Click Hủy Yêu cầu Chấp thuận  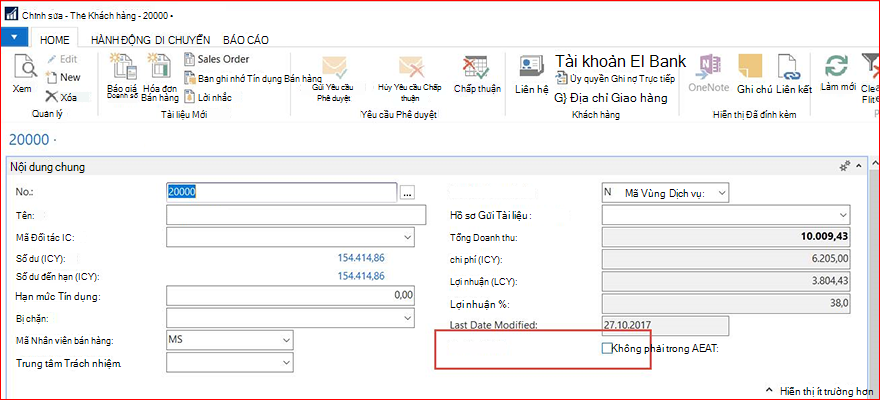pyautogui.click(x=410, y=78)
